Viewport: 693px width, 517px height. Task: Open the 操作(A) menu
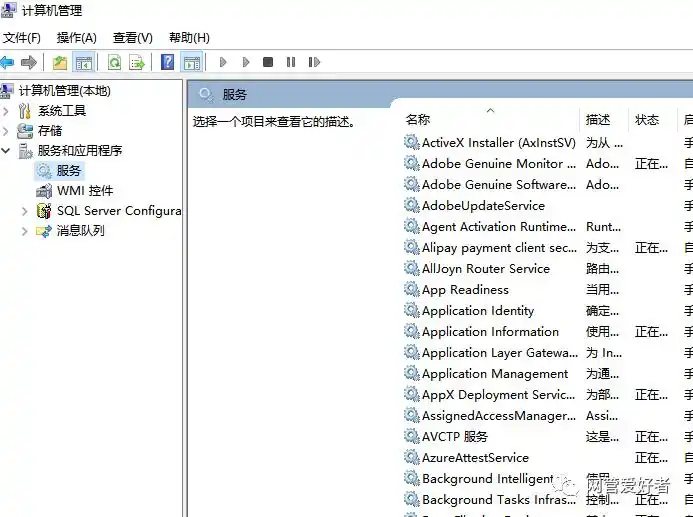tap(76, 38)
